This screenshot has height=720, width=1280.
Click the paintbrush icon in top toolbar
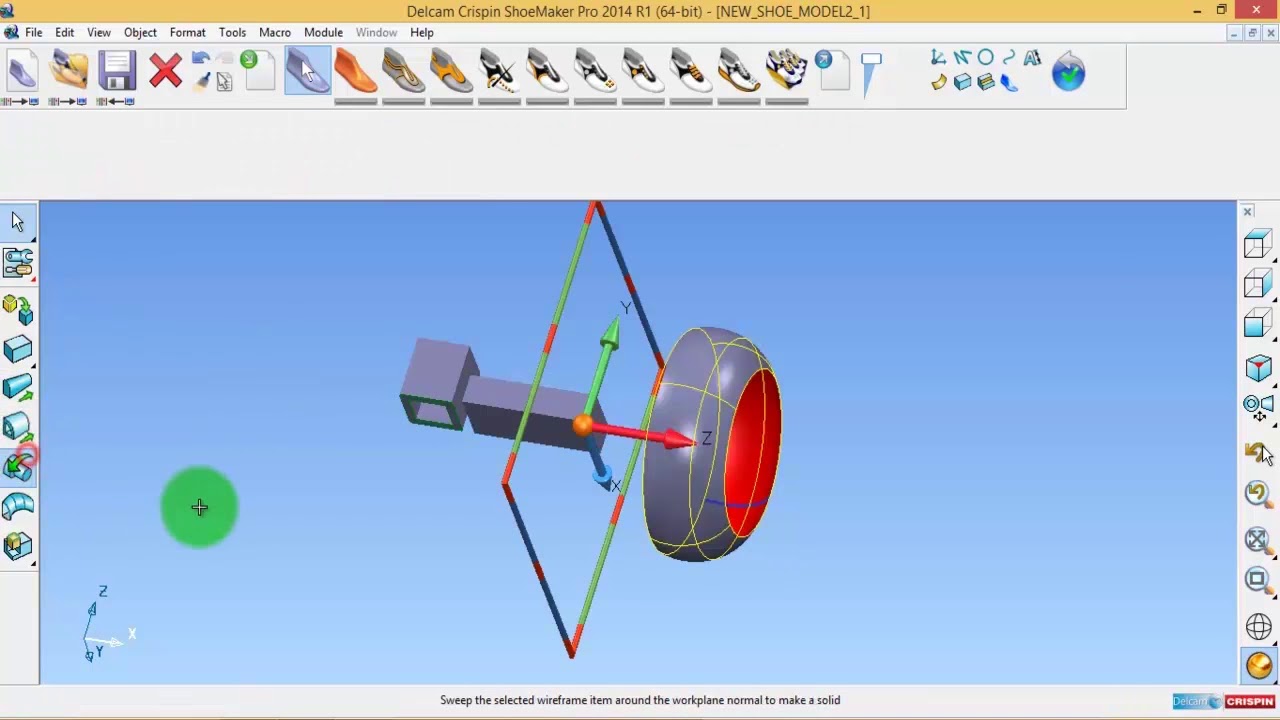tap(201, 82)
